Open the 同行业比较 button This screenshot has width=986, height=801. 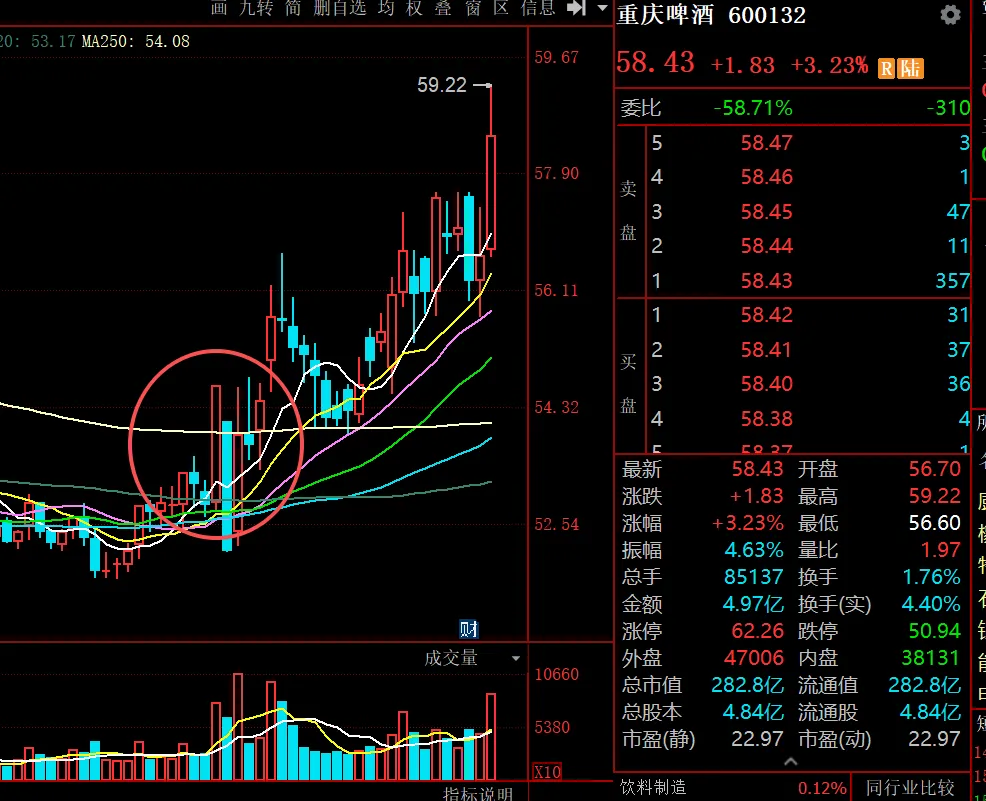point(909,787)
